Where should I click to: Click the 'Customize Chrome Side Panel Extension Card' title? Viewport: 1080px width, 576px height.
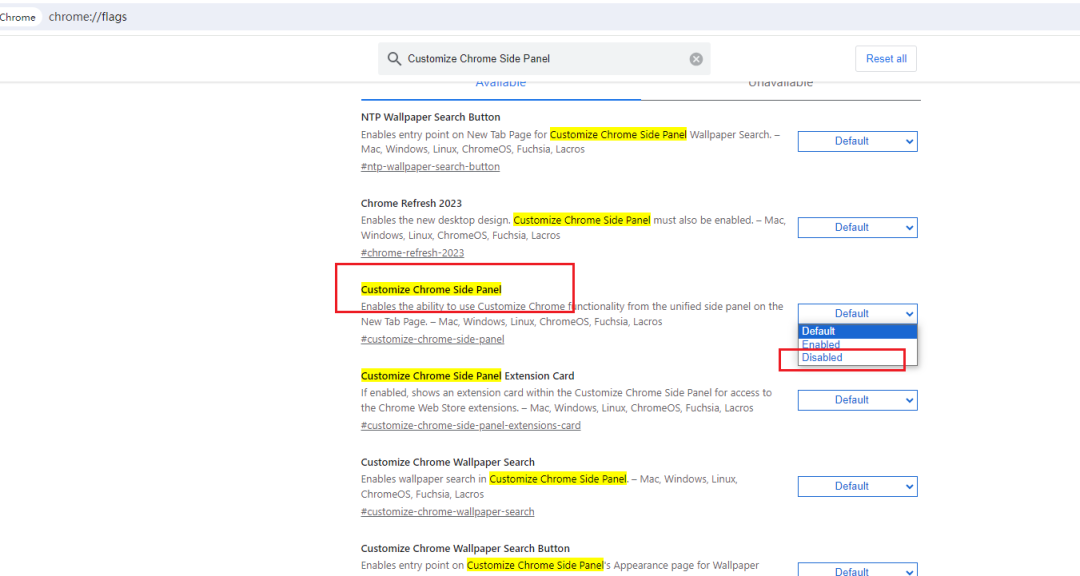[468, 376]
